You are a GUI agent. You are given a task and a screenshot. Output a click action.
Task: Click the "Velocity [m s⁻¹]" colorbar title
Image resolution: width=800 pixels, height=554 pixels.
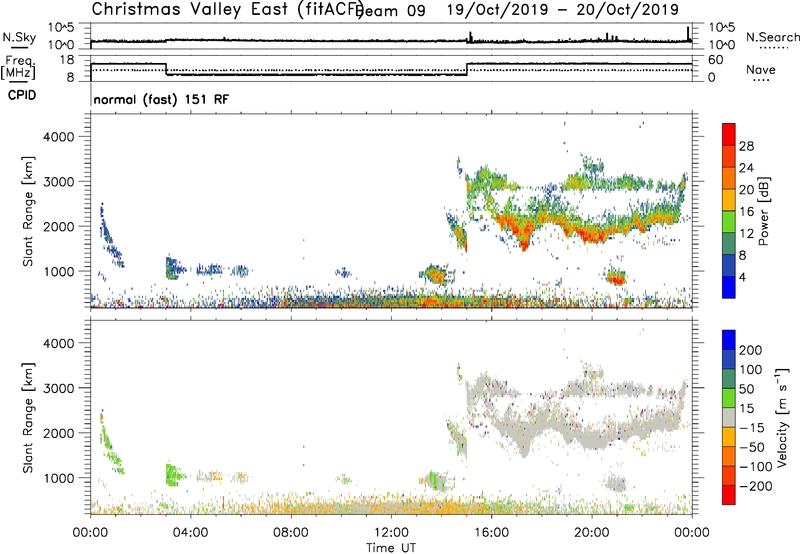coord(782,418)
